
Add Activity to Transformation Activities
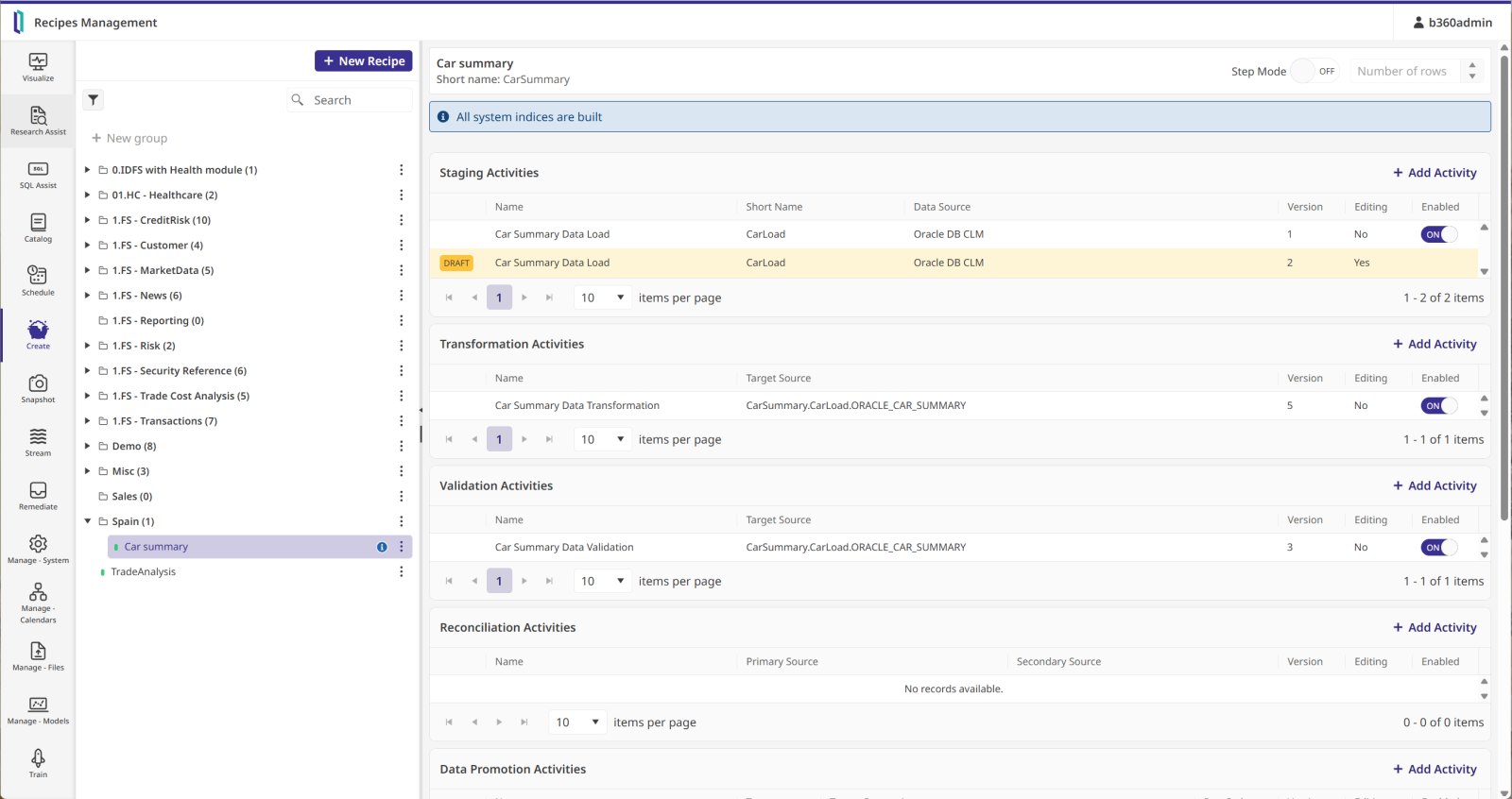point(1435,345)
